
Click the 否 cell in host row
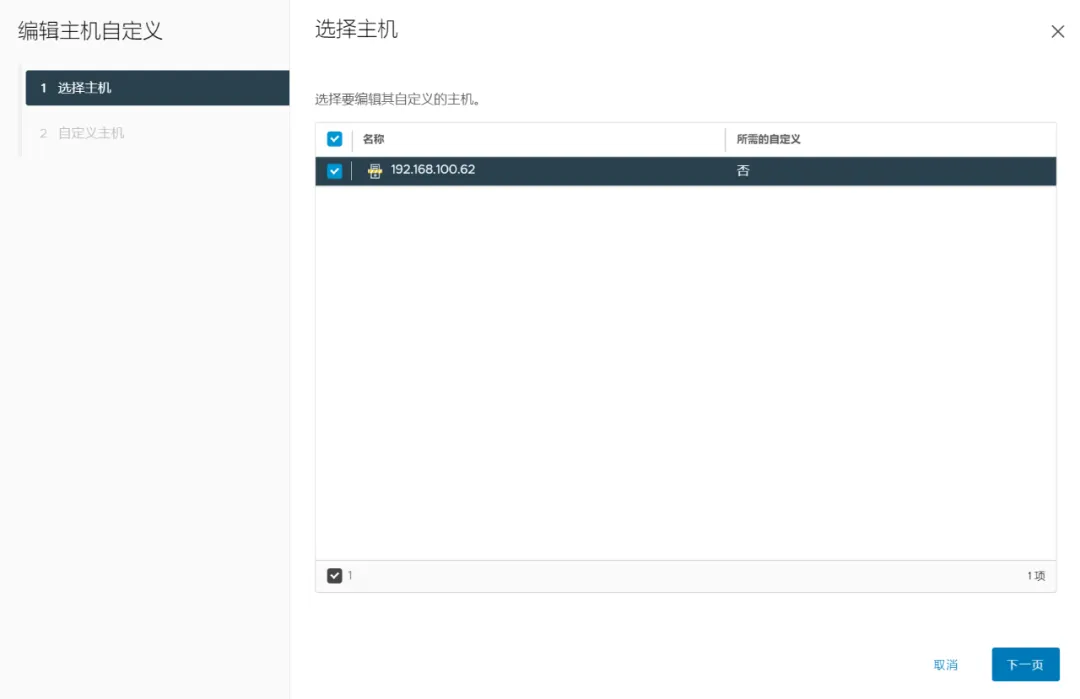coord(743,171)
